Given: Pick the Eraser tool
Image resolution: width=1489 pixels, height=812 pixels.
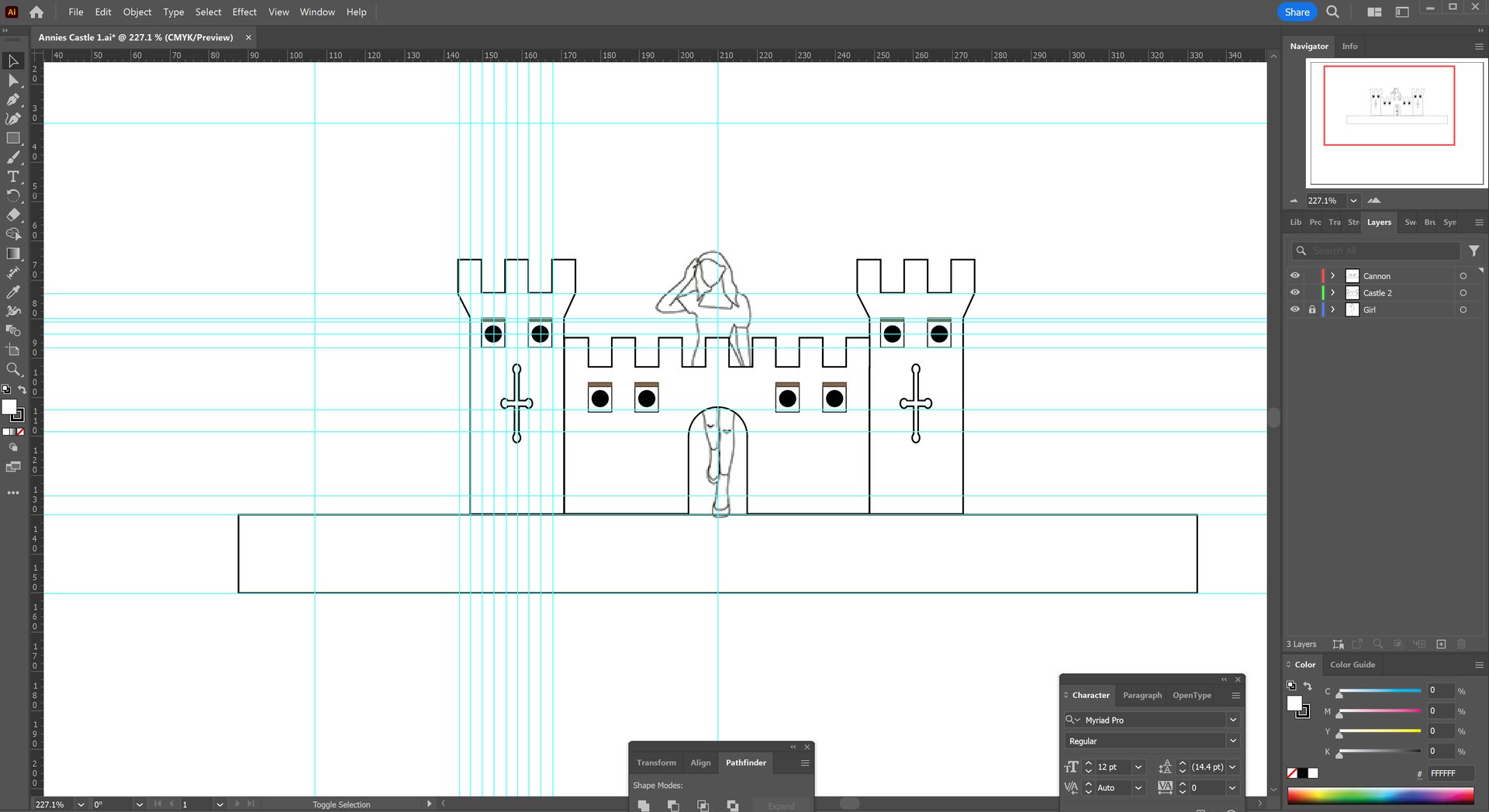Looking at the screenshot, I should [13, 215].
